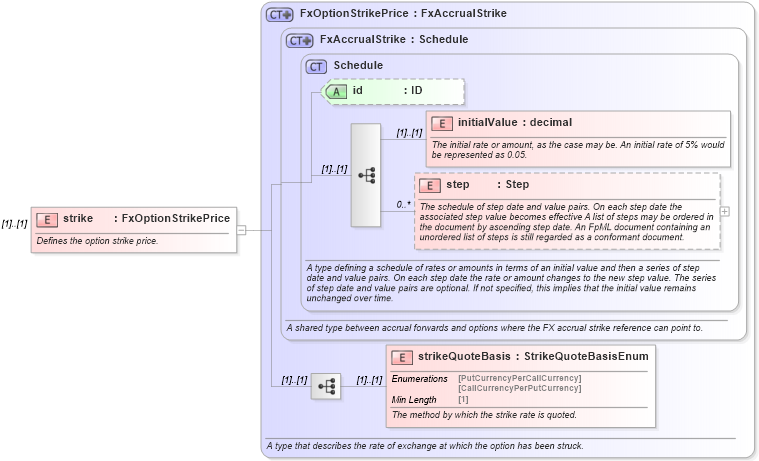The image size is (759, 461).
Task: Click the E icon of the step element
Action: point(430,186)
